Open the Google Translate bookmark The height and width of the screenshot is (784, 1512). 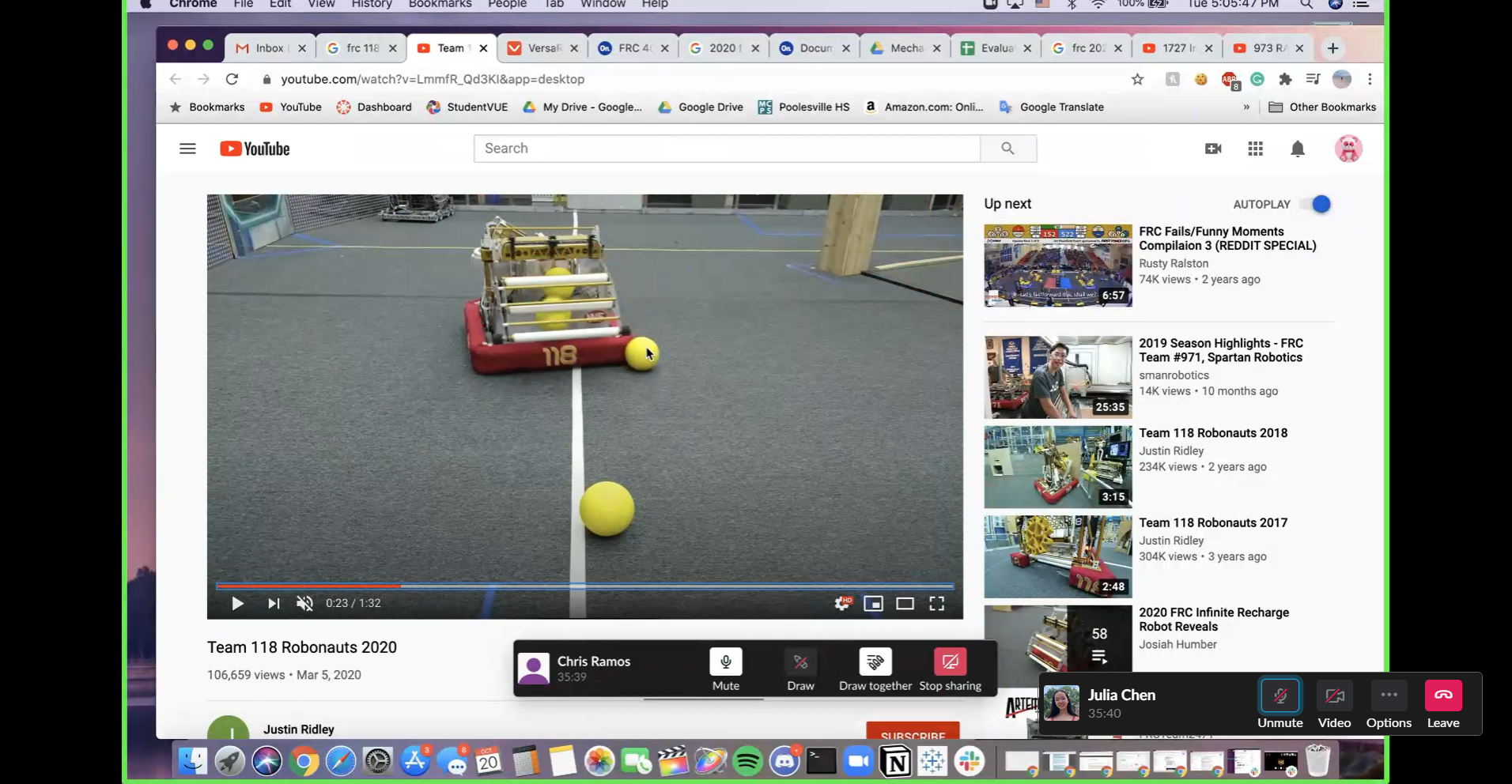(x=1051, y=107)
